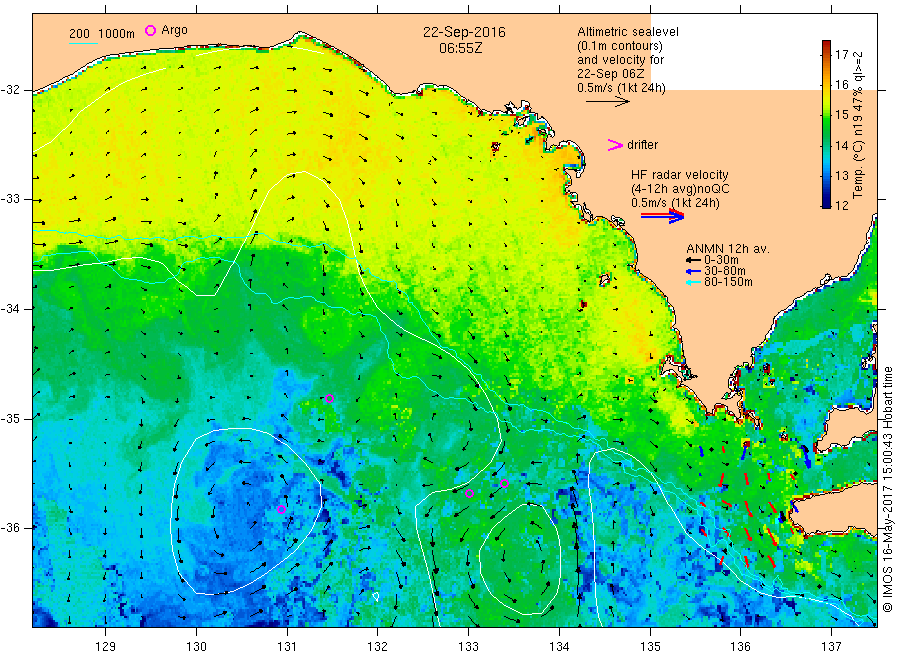
Task: Click the magenta drifter legend arrowhead
Action: tap(615, 145)
